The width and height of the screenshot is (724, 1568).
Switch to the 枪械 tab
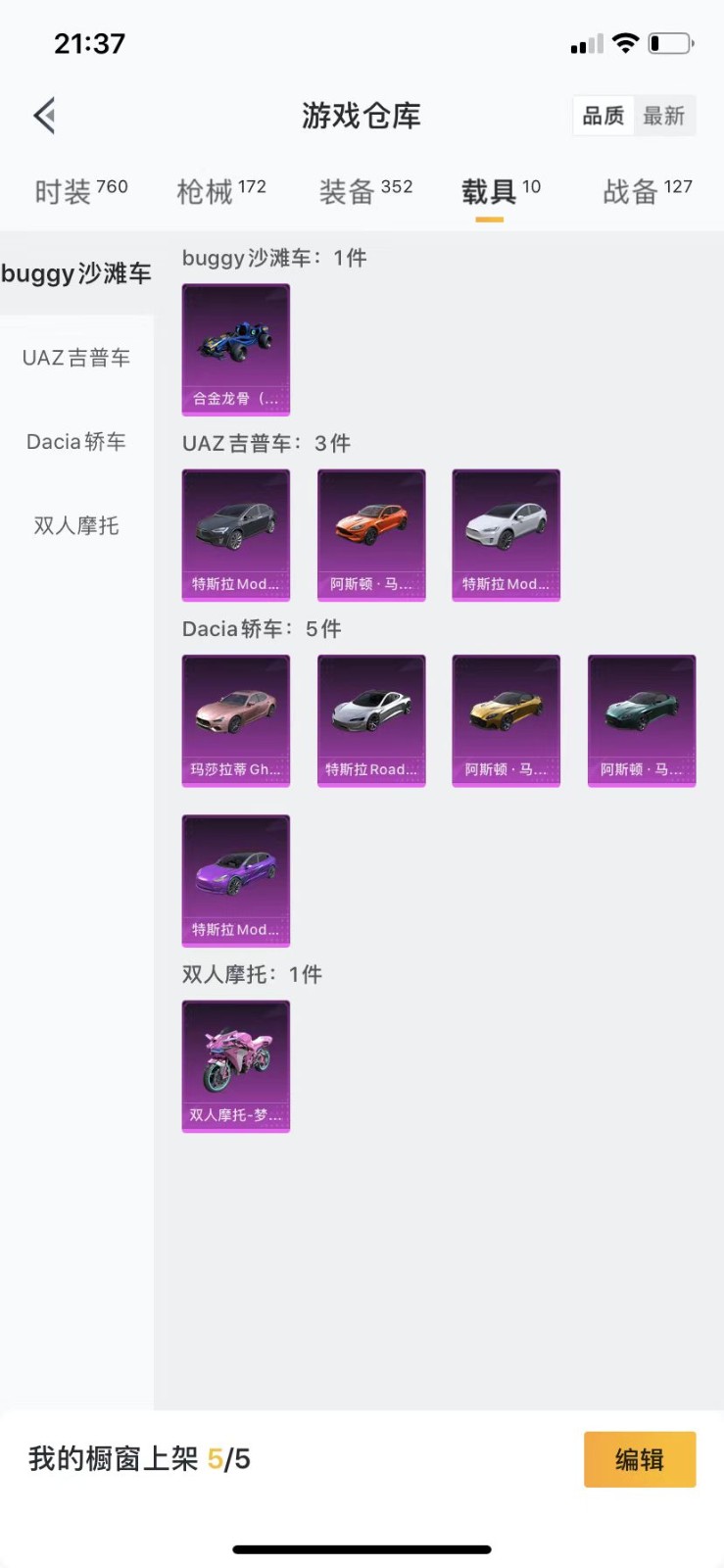[x=221, y=191]
